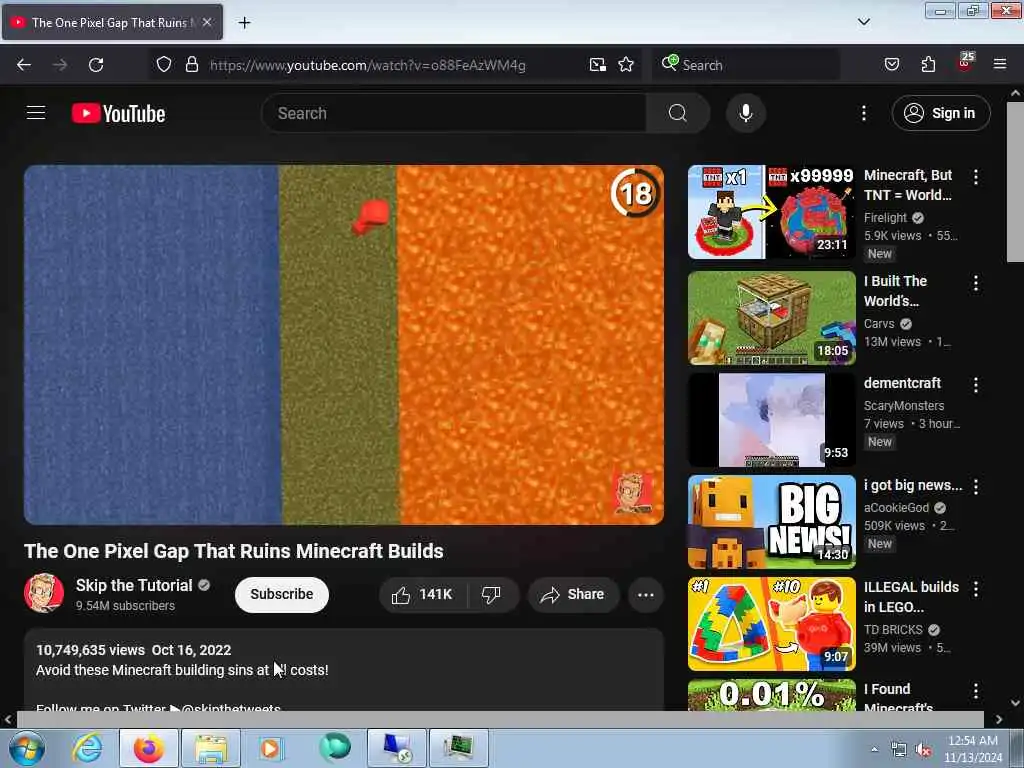The height and width of the screenshot is (768, 1024).
Task: Select the One Pixel Gap tab
Action: tap(112, 23)
